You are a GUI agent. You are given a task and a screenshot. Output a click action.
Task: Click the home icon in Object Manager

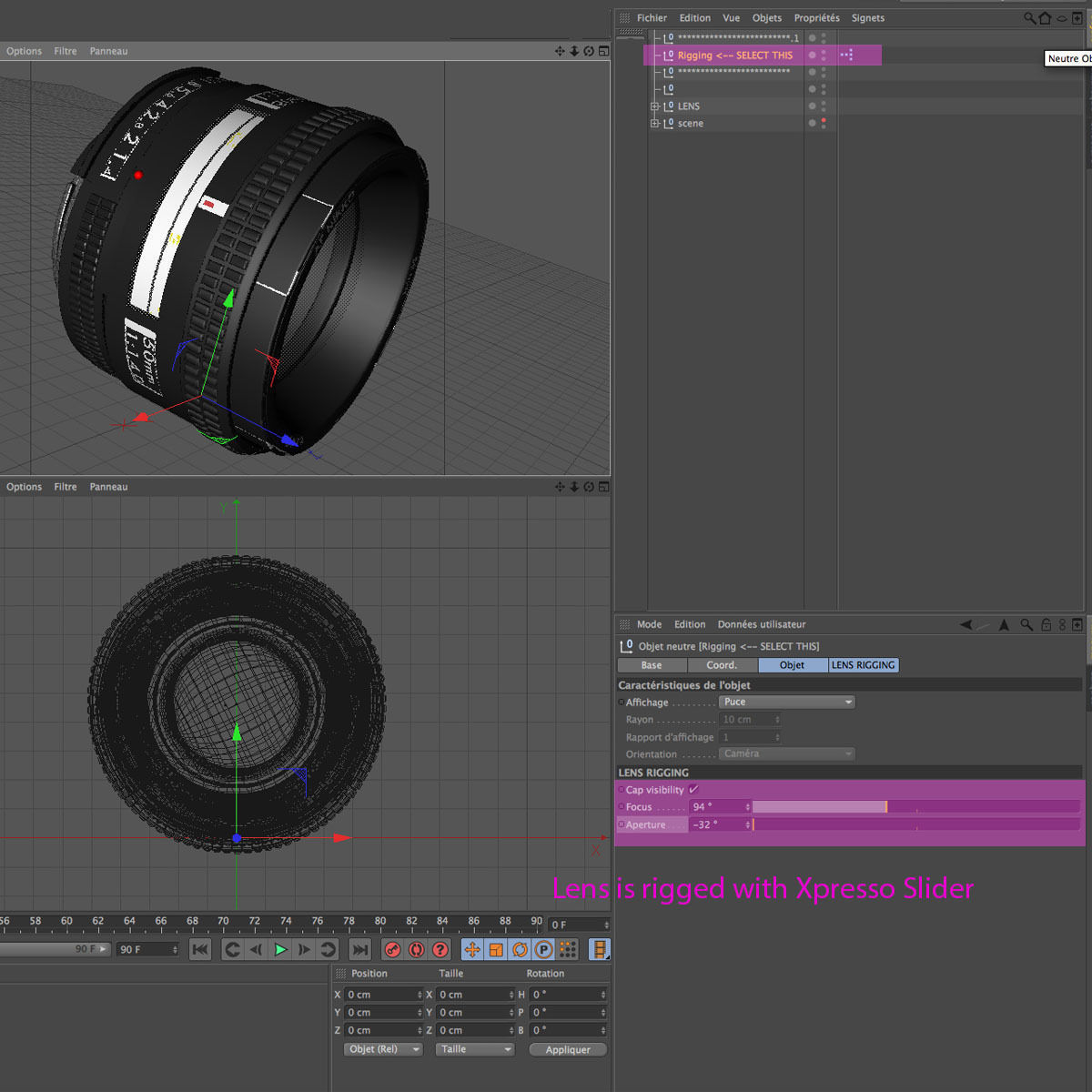1045,18
